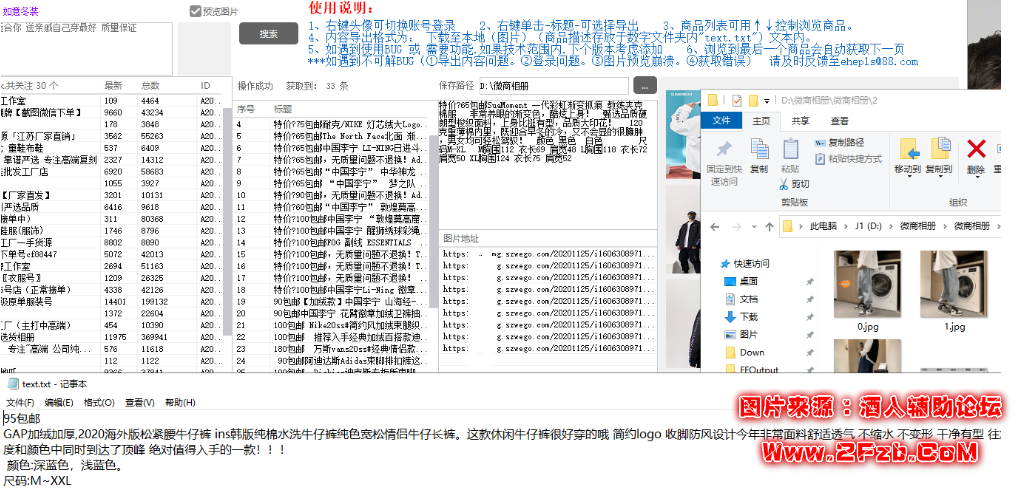Click the 搜索 button

[269, 34]
